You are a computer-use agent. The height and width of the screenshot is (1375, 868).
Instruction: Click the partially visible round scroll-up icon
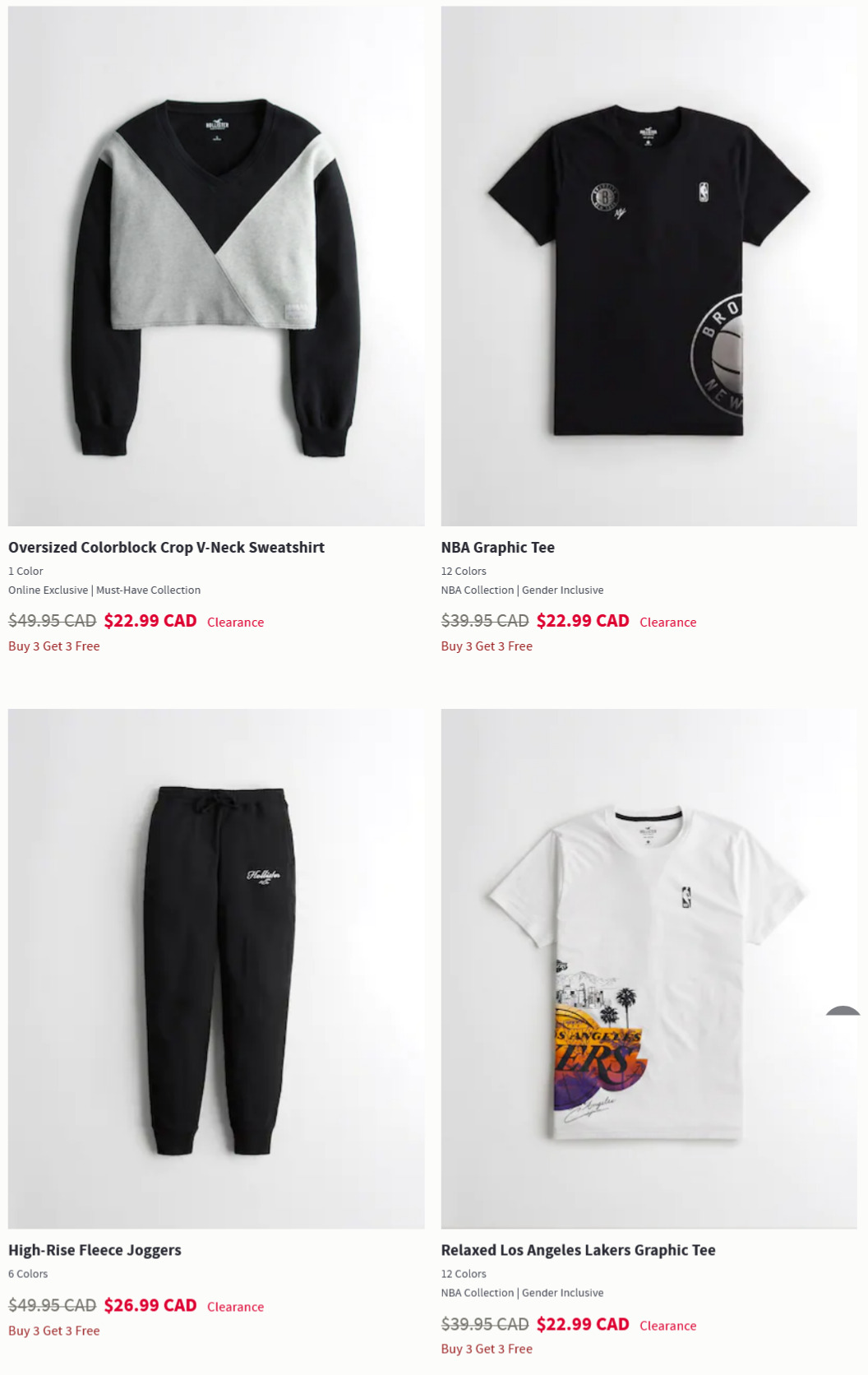click(x=843, y=1011)
